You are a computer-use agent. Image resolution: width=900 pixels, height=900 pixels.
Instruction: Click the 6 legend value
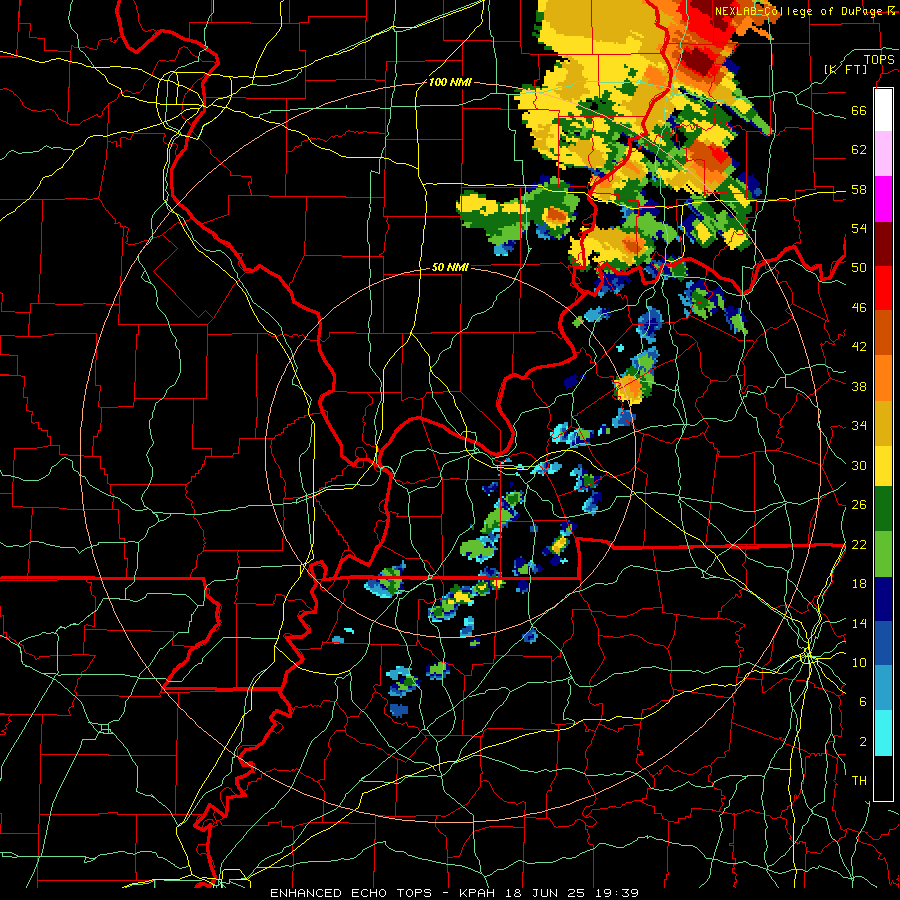pyautogui.click(x=863, y=702)
